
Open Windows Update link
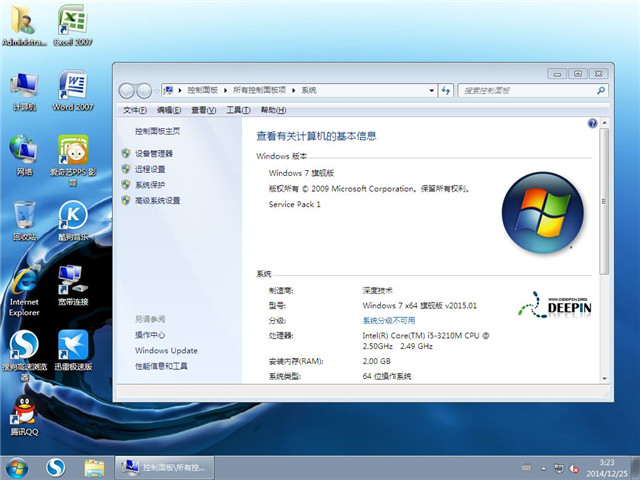click(x=166, y=350)
